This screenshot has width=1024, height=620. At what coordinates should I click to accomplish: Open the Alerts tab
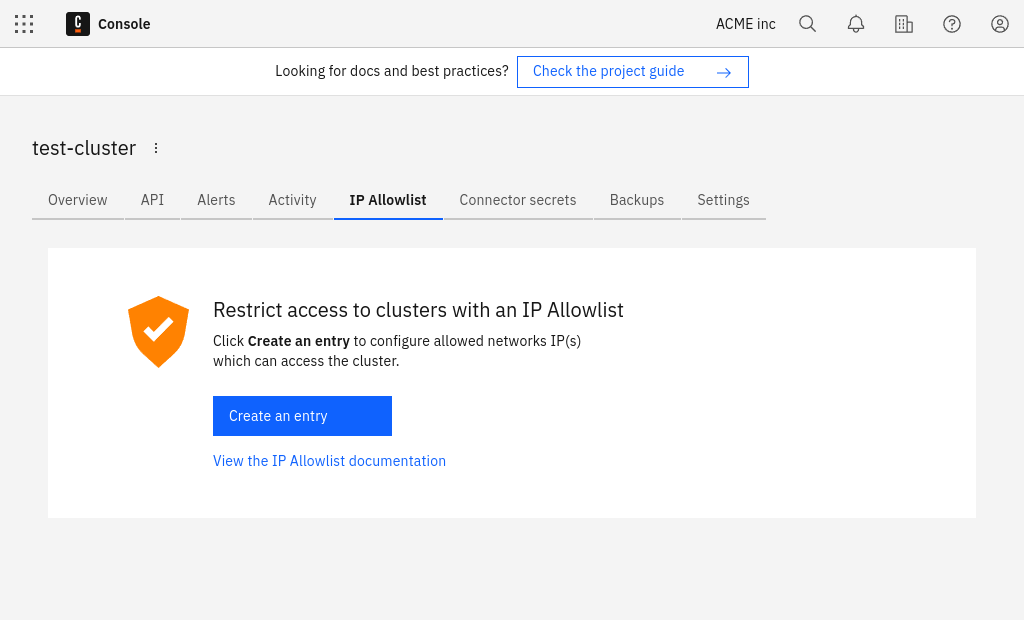[216, 200]
